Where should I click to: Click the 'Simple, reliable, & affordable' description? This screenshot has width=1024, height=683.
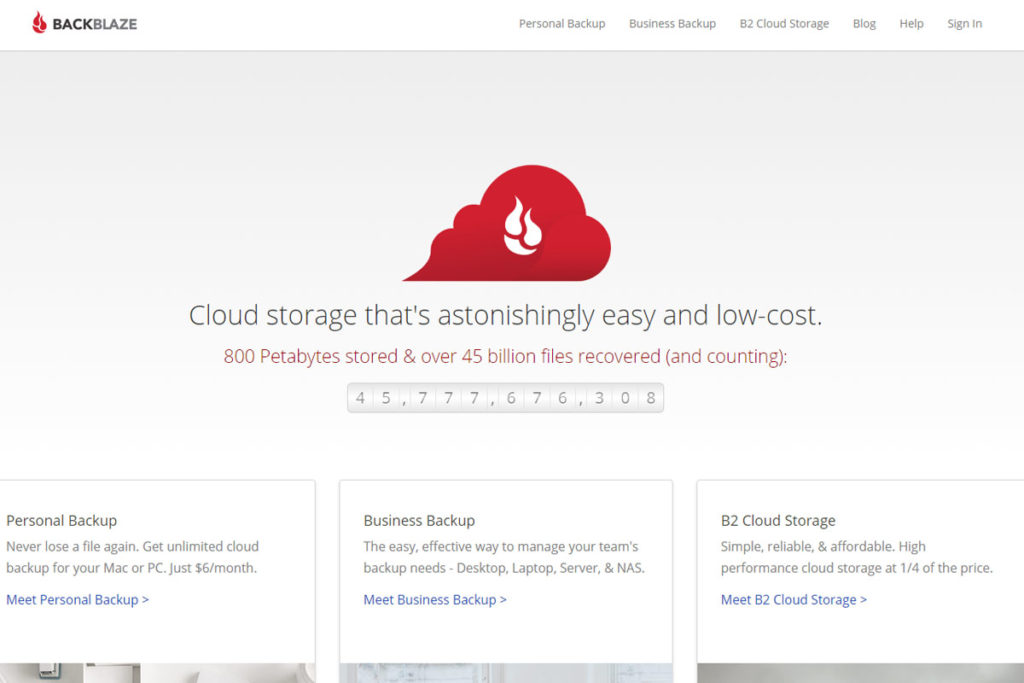[857, 557]
